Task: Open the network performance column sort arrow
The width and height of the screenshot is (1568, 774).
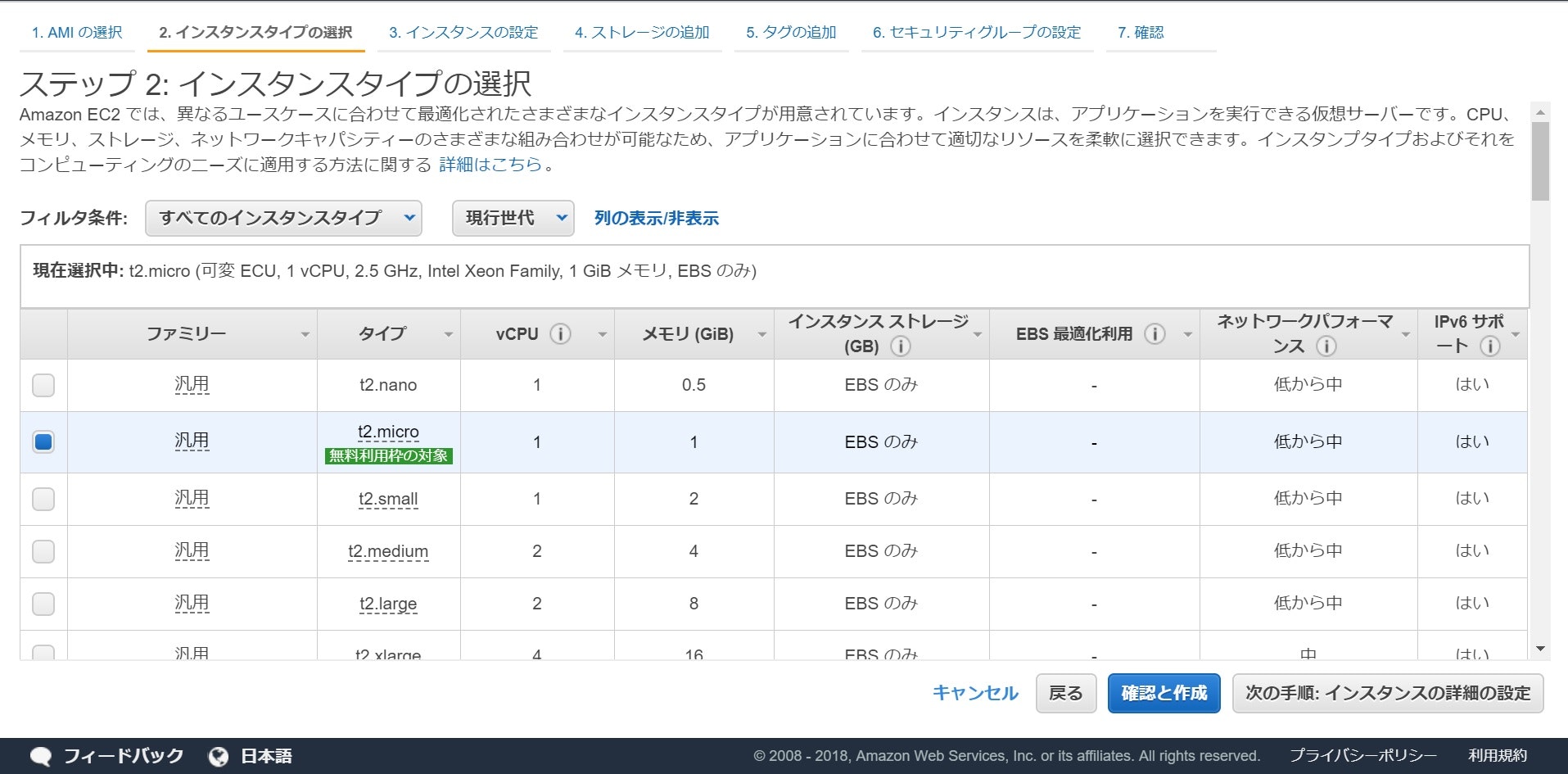Action: click(x=1405, y=334)
